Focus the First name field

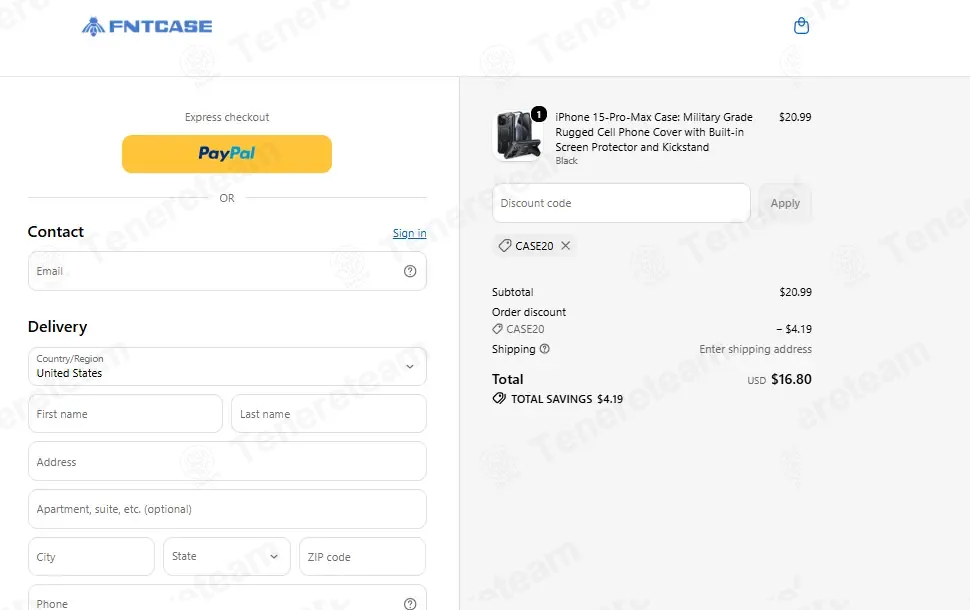point(125,414)
